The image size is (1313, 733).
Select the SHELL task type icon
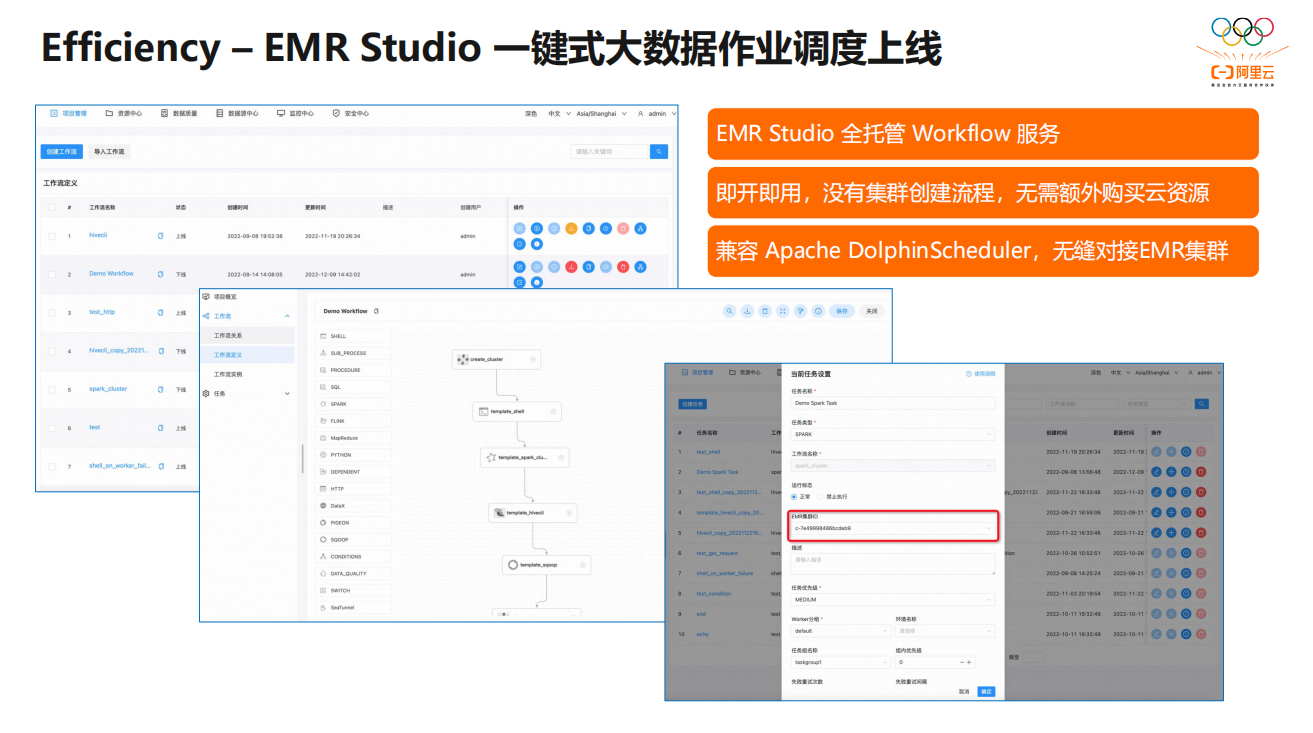coord(323,336)
